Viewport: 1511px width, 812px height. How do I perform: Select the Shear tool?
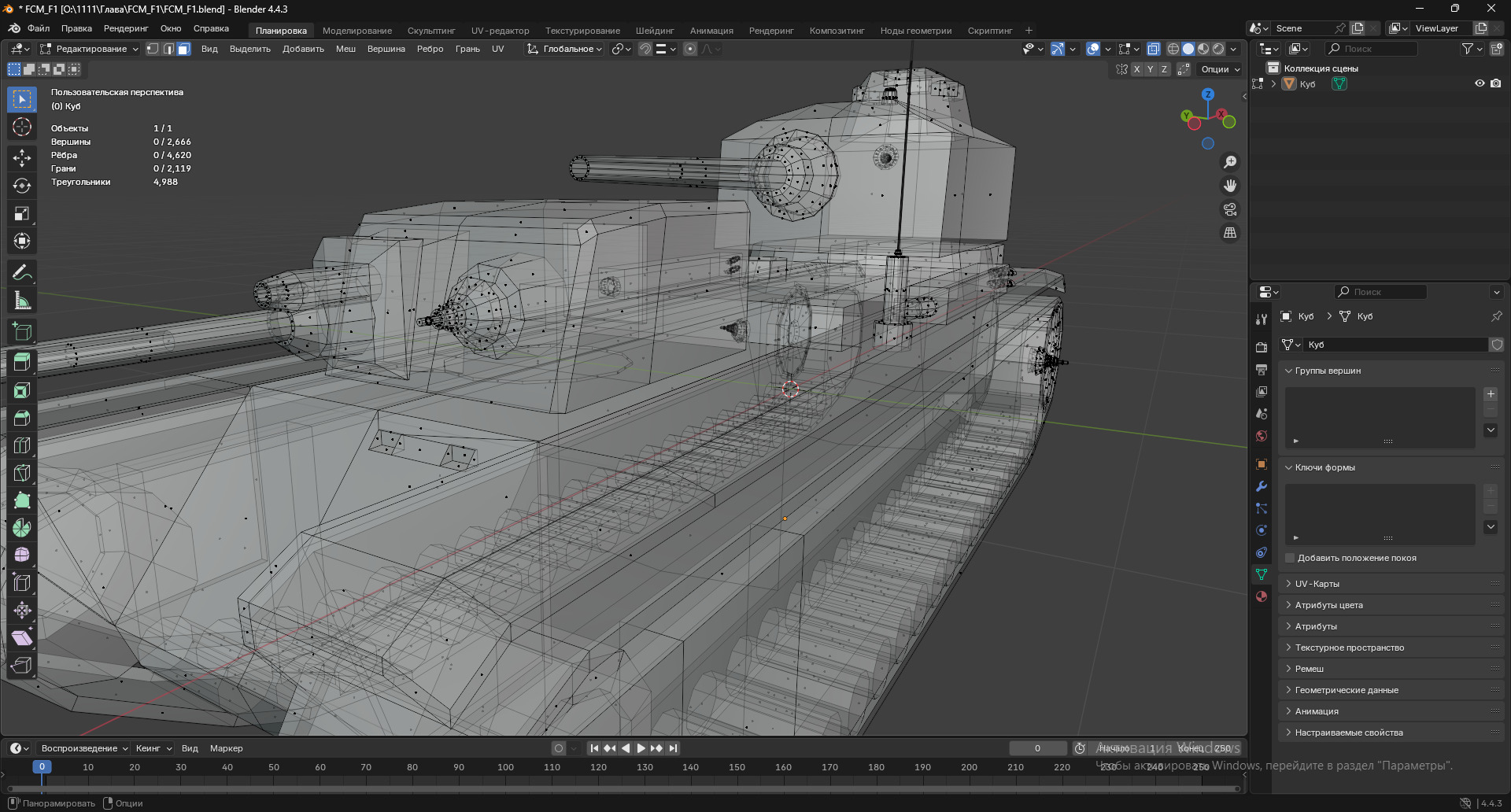pos(22,638)
